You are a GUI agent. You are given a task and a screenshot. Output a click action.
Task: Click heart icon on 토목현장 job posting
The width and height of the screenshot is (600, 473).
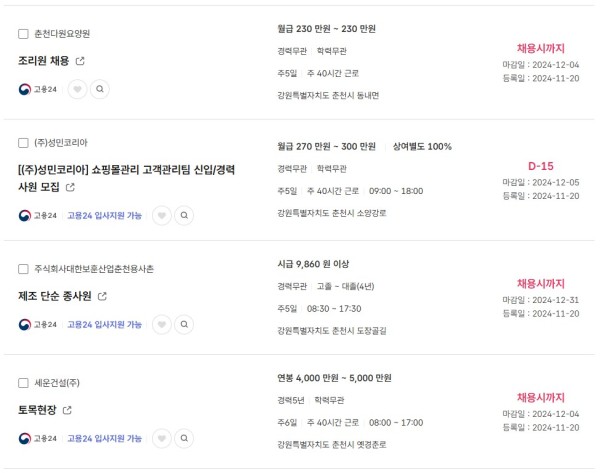pos(162,438)
